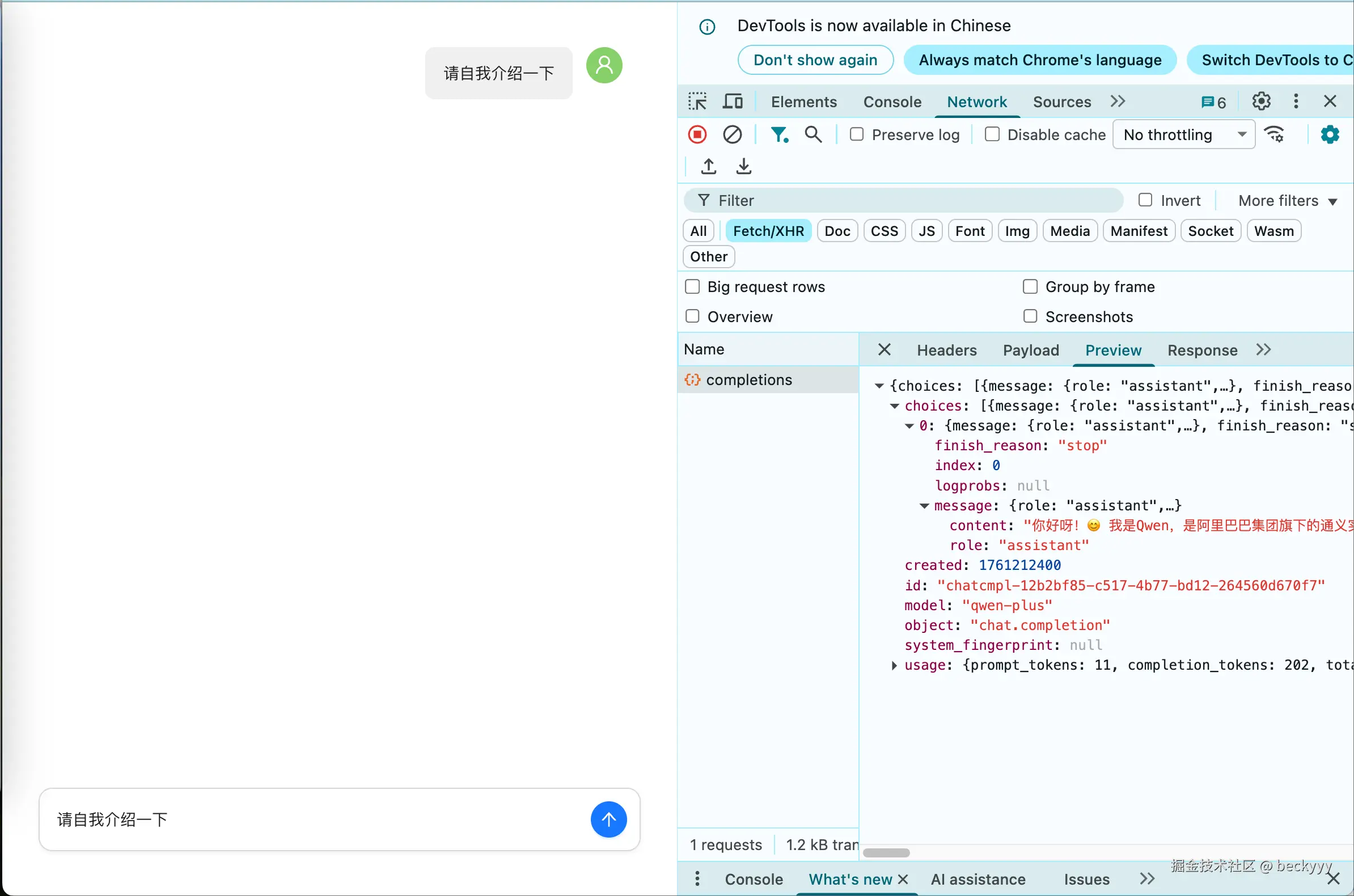Open network conditions wifi icon
Image resolution: width=1354 pixels, height=896 pixels.
[x=1275, y=135]
